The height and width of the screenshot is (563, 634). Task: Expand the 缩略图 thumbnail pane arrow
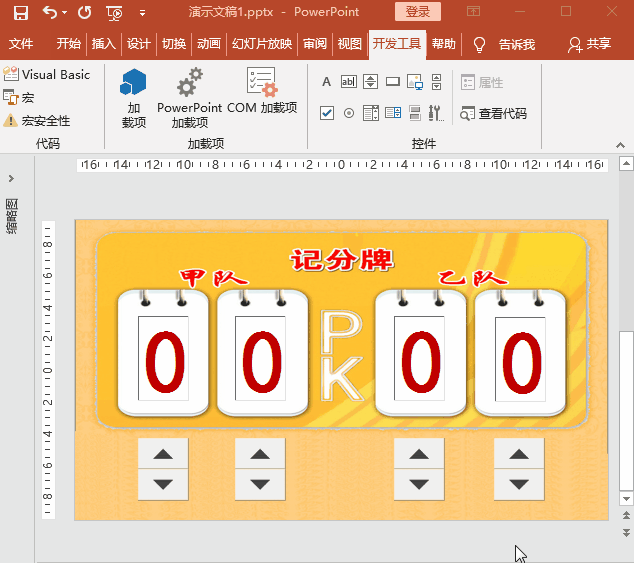pos(11,178)
